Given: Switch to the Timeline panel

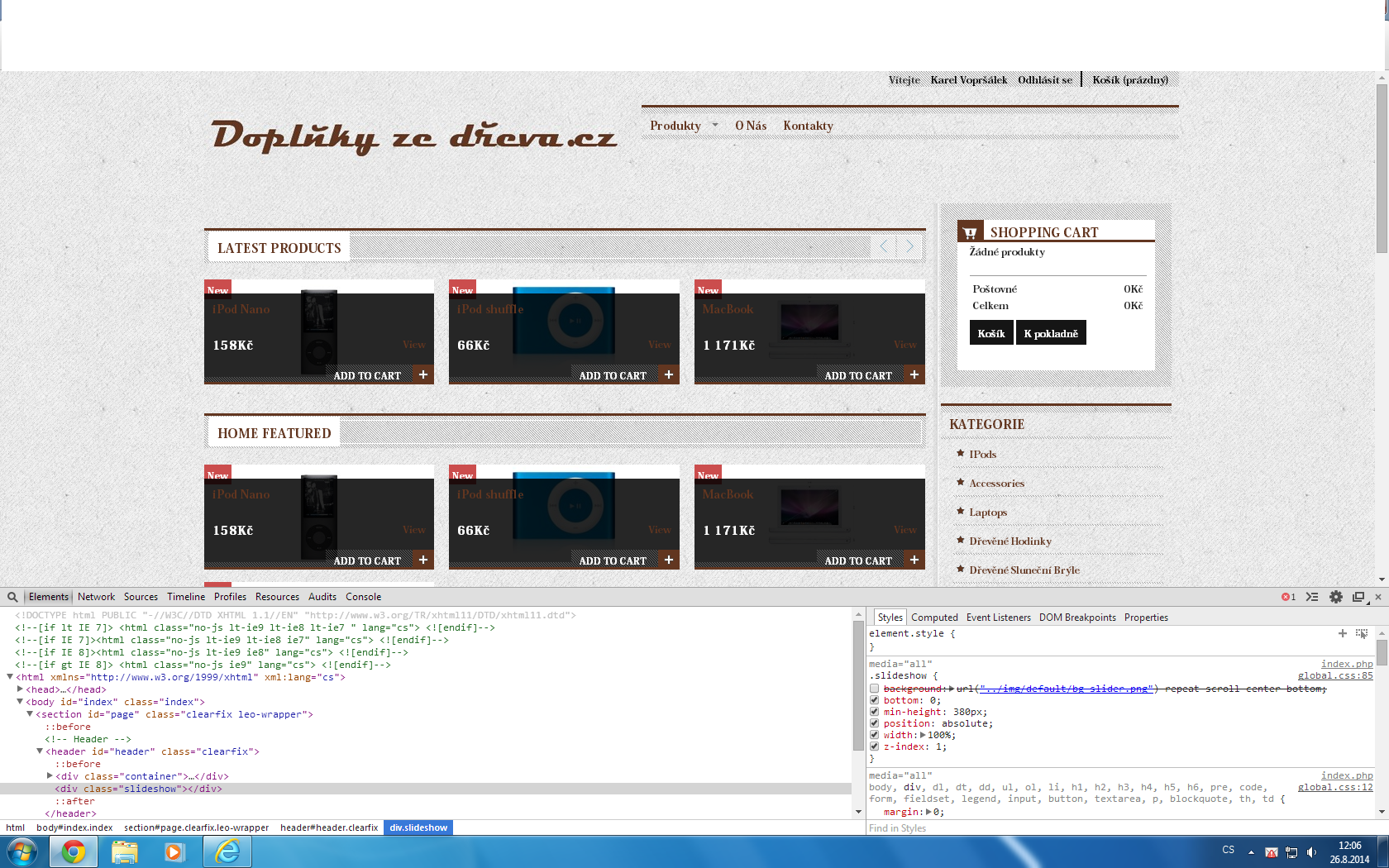Looking at the screenshot, I should (186, 597).
